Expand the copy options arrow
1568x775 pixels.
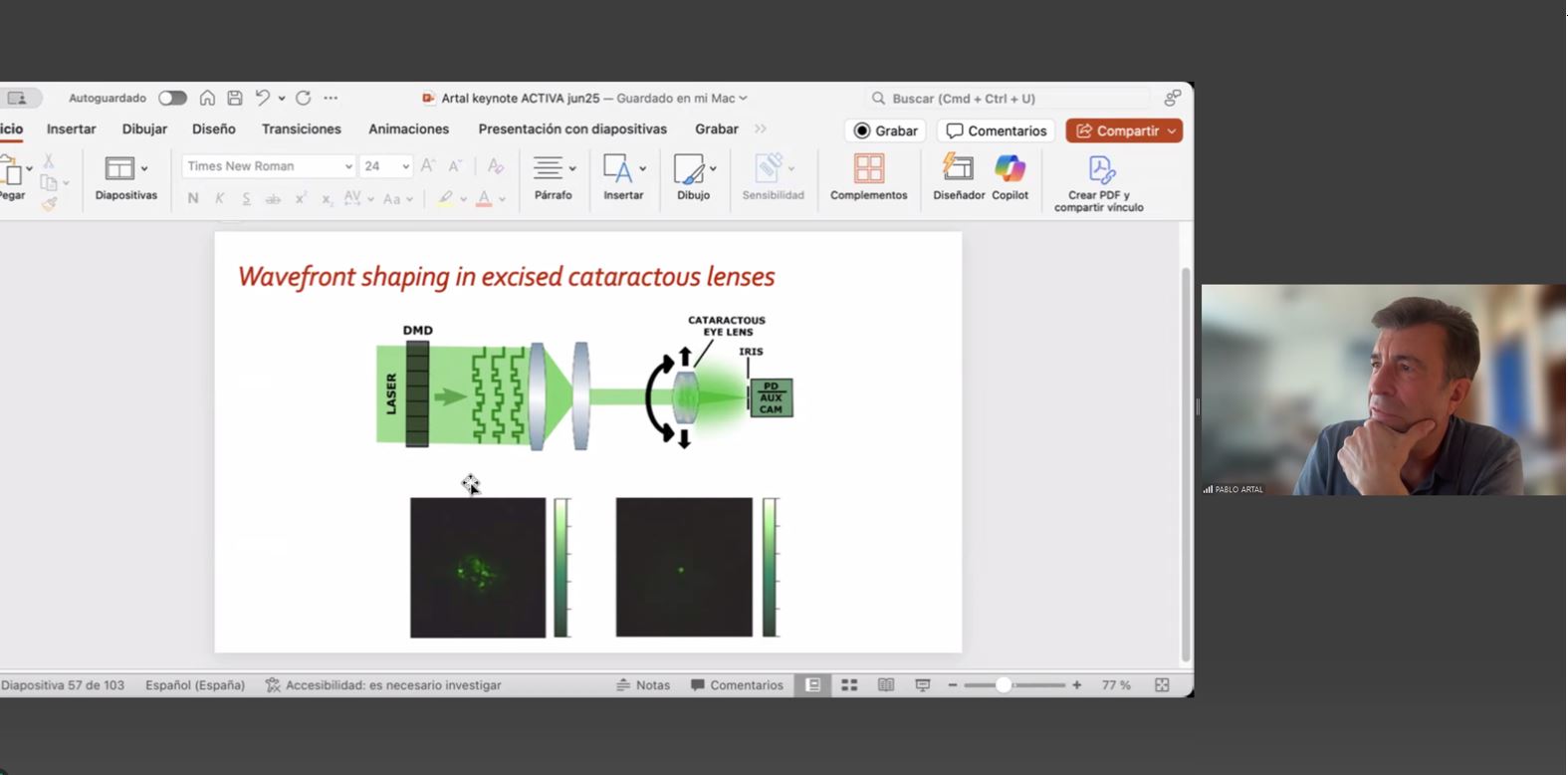click(66, 183)
